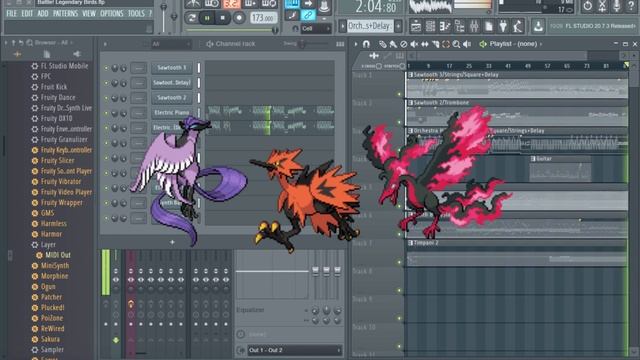Toggle the Playlist magnet snap icon
640x360 pixels.
click(x=366, y=44)
